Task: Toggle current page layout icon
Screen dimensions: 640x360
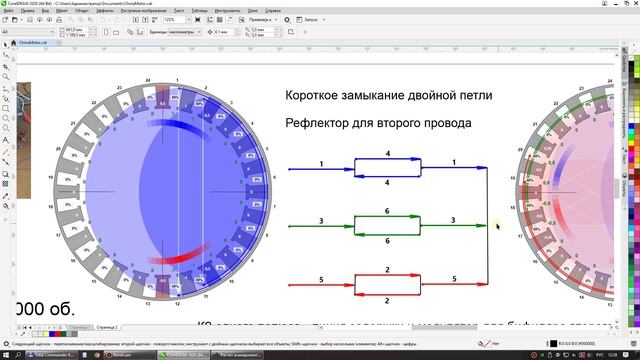Action: [140, 32]
